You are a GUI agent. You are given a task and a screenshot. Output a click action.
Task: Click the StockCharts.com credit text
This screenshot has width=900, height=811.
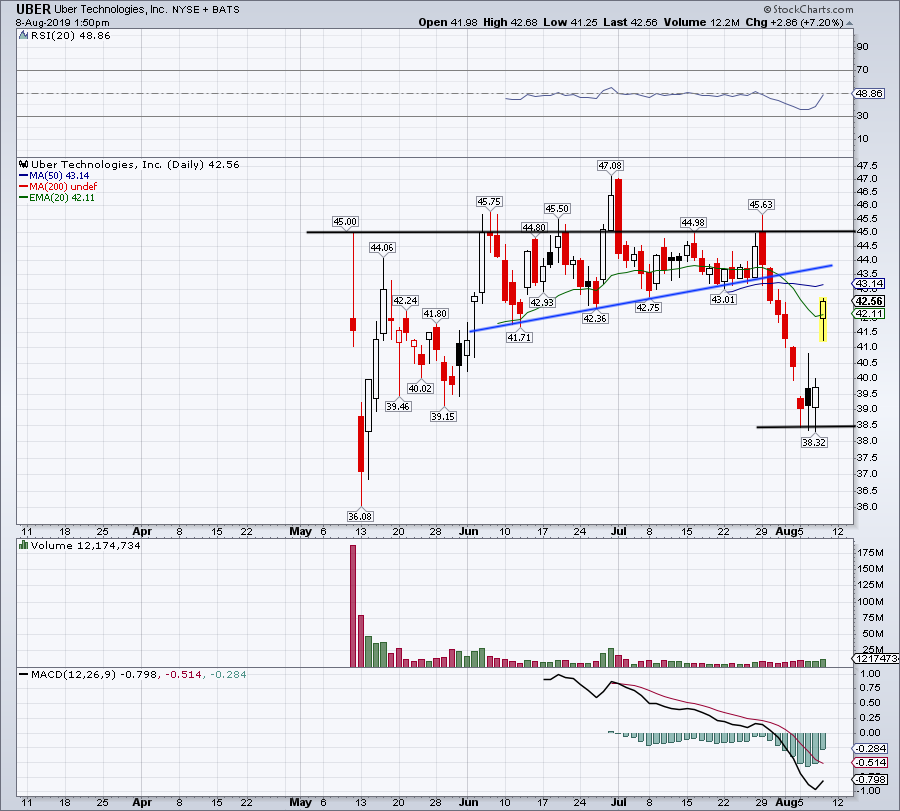click(808, 9)
